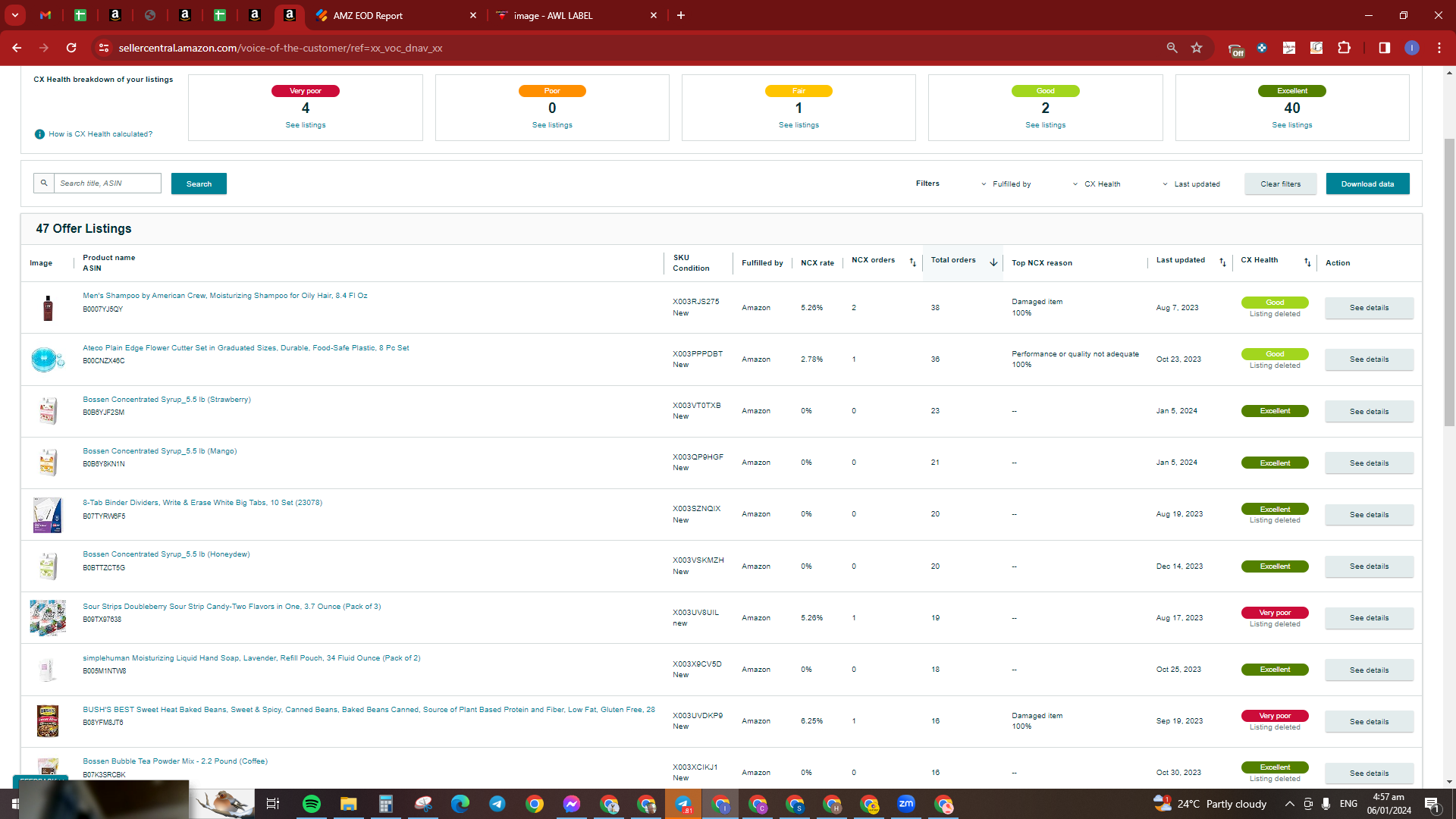The width and height of the screenshot is (1456, 819).
Task: Open the Chrome three-dot menu
Action: (x=1439, y=48)
